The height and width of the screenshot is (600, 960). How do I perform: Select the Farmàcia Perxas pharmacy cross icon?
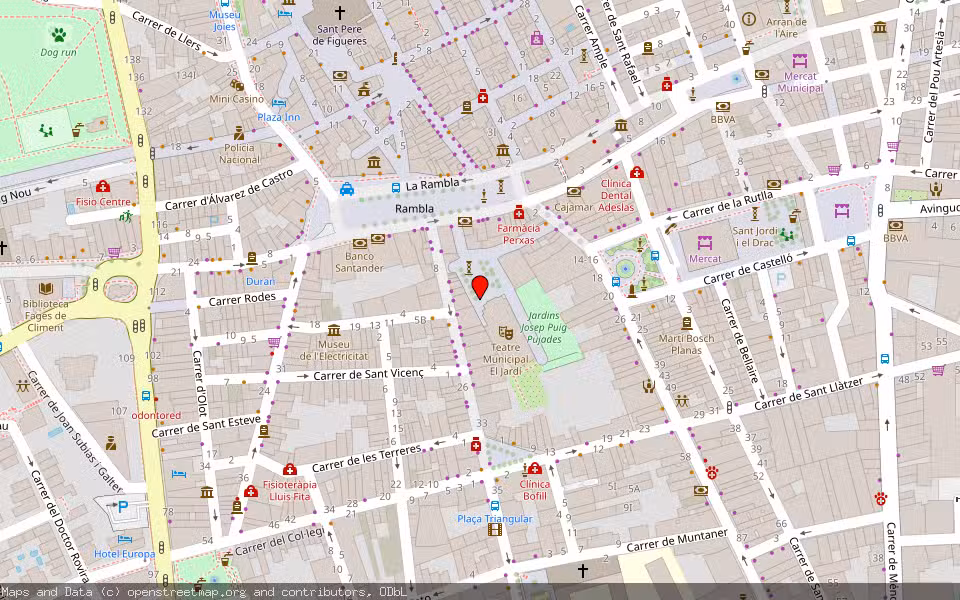coord(521,212)
